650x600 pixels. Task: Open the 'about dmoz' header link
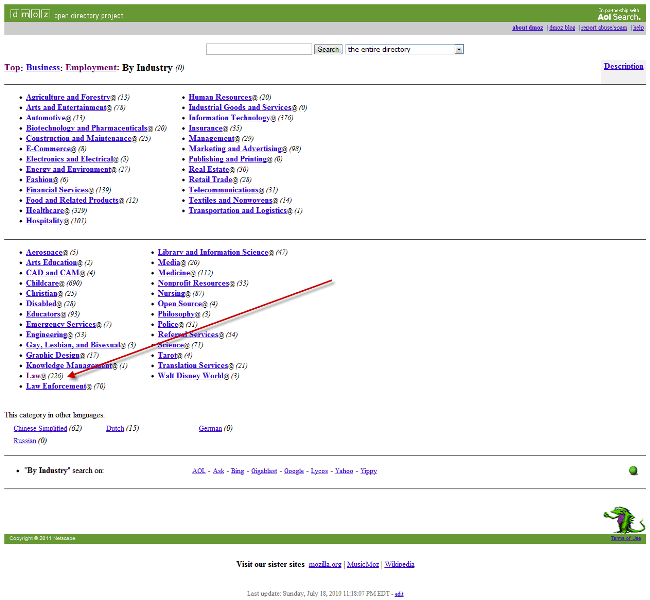[x=527, y=28]
